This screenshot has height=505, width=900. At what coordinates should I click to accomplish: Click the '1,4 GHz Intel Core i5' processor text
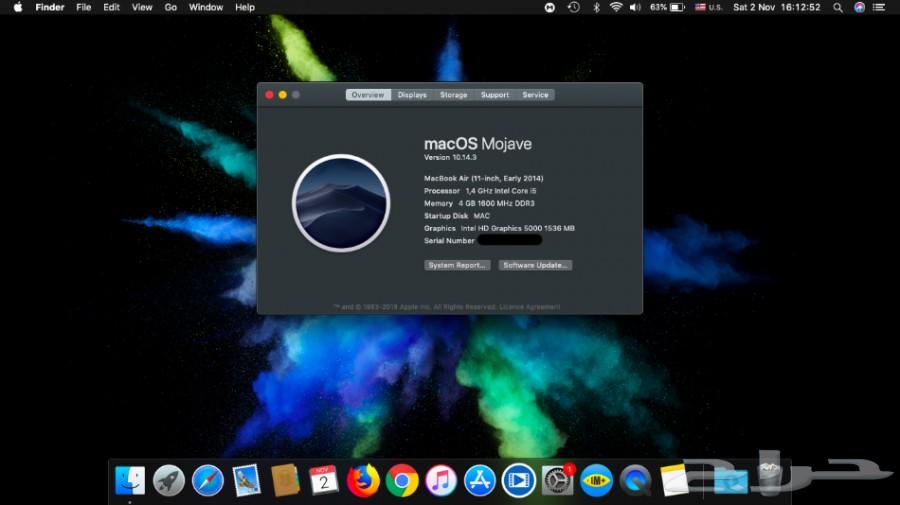[501, 191]
